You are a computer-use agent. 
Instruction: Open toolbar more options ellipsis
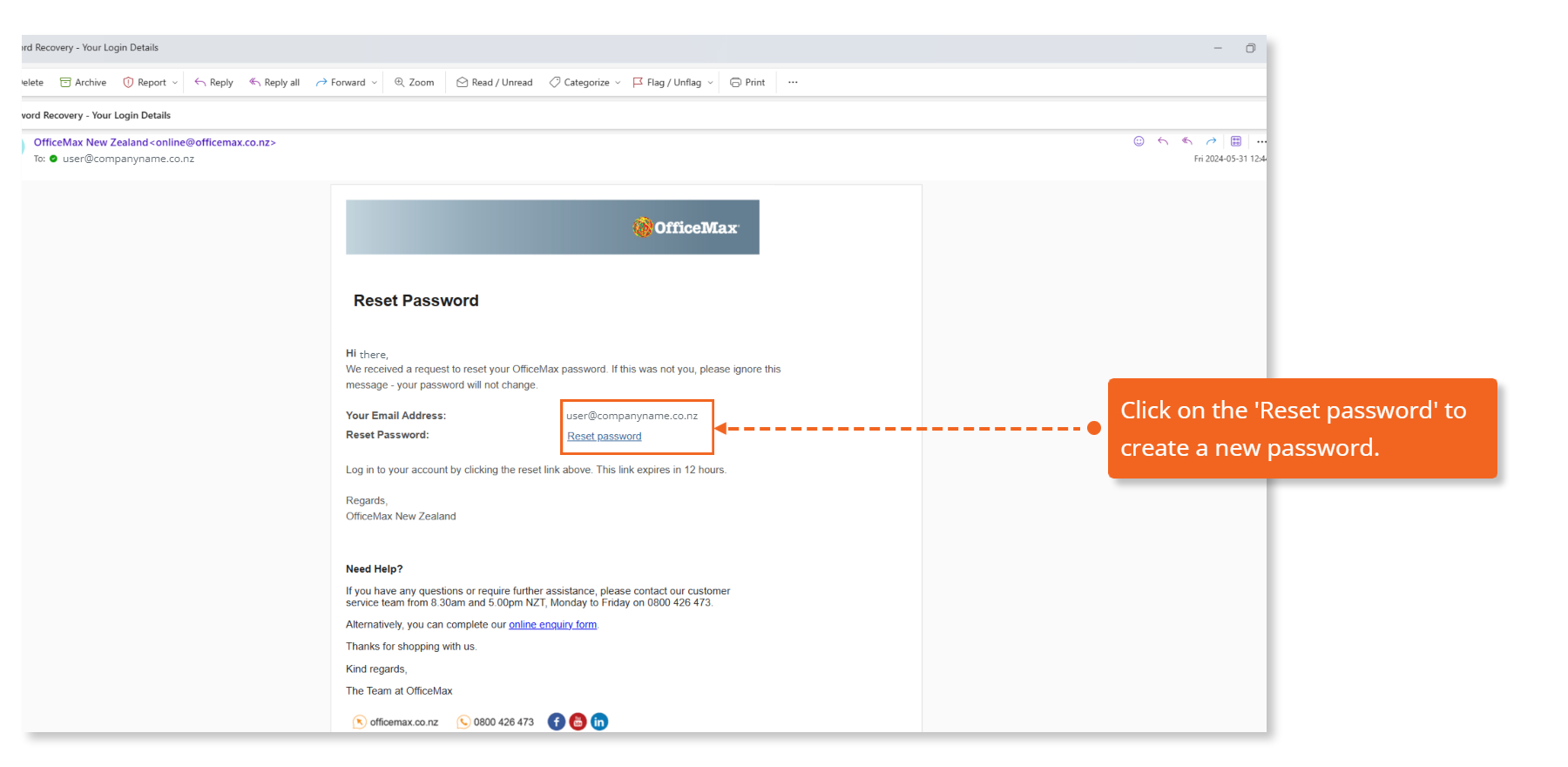click(793, 83)
